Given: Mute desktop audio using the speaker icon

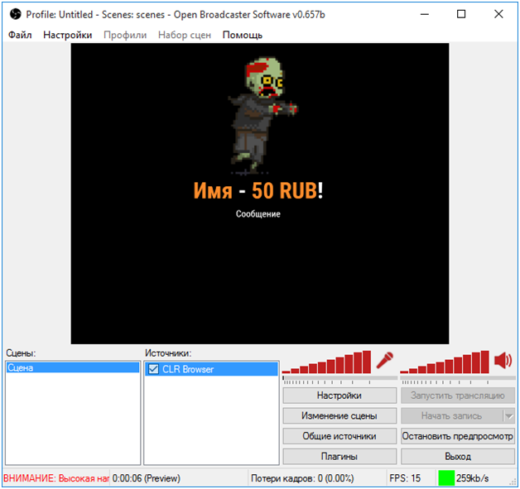Looking at the screenshot, I should 503,361.
